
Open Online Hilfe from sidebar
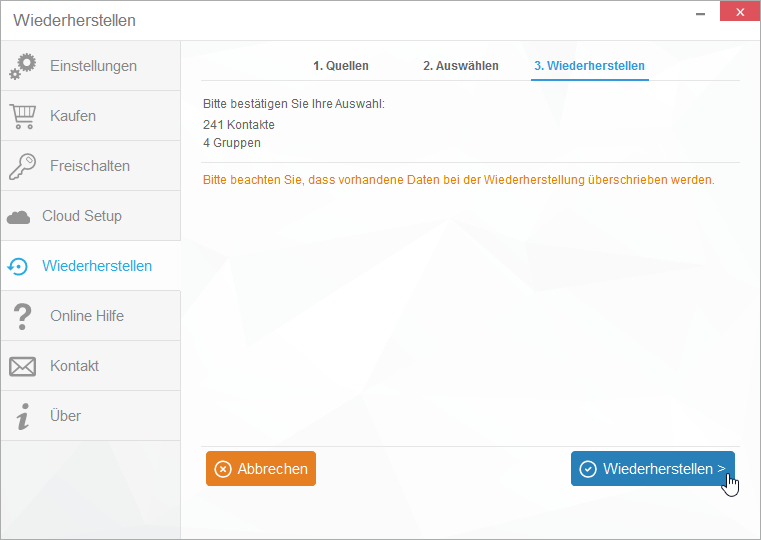click(91, 316)
